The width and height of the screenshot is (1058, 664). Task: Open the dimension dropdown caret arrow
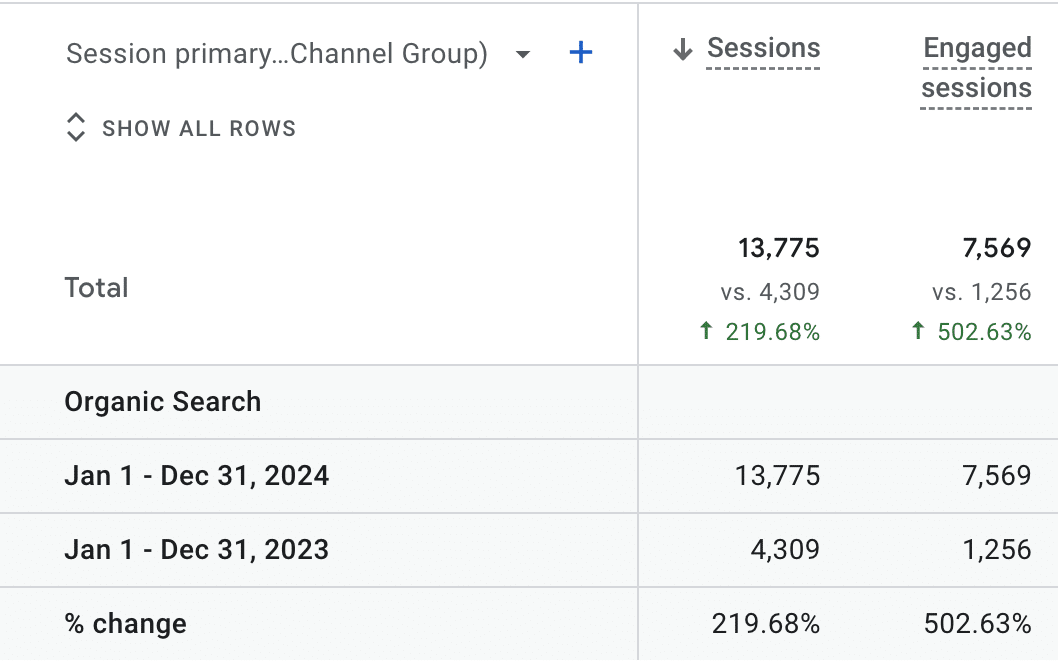522,54
